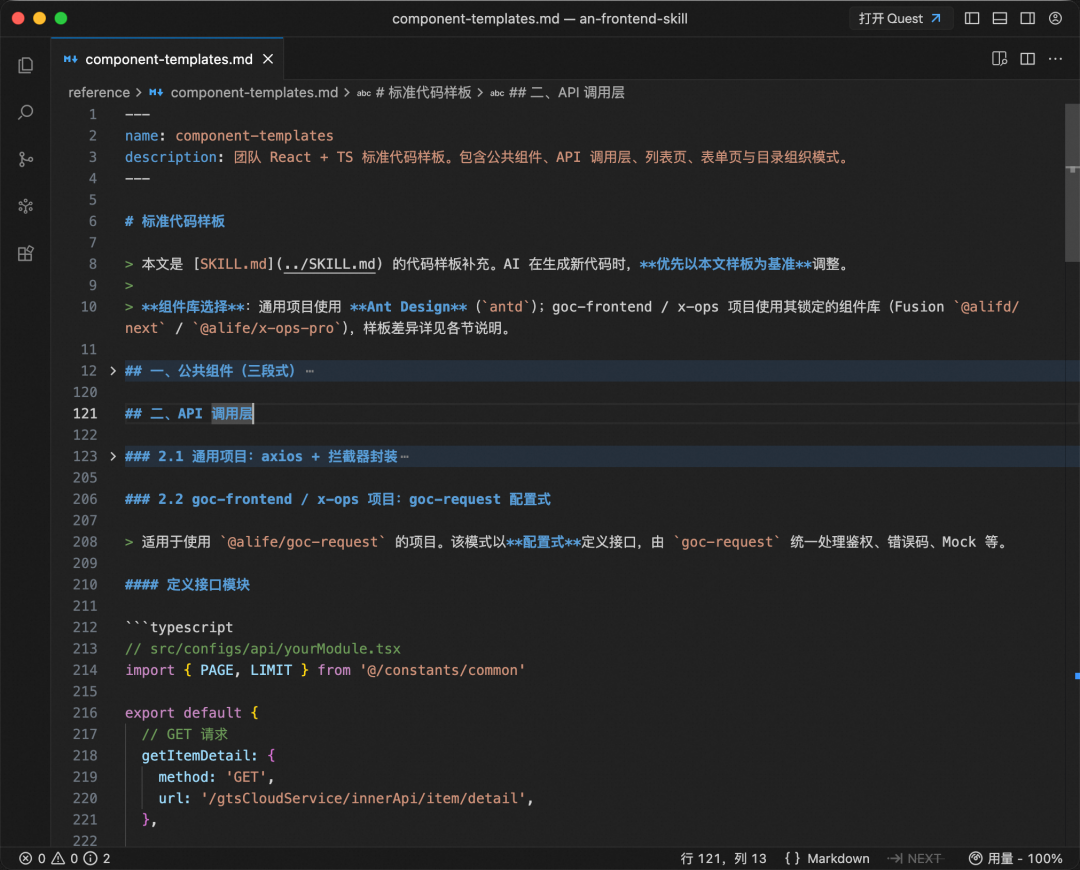The width and height of the screenshot is (1080, 870).
Task: Click the heading # 标准代码样板 on line 6
Action: [x=175, y=221]
